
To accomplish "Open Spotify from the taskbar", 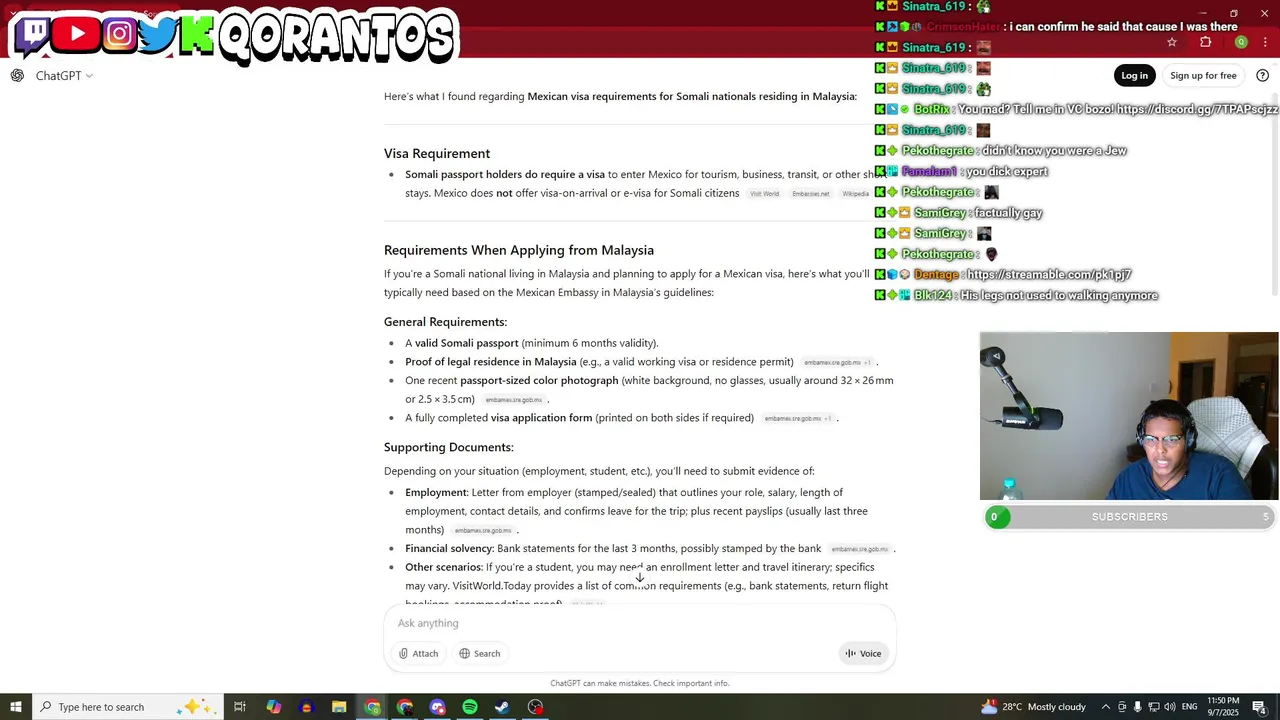I will pyautogui.click(x=470, y=707).
